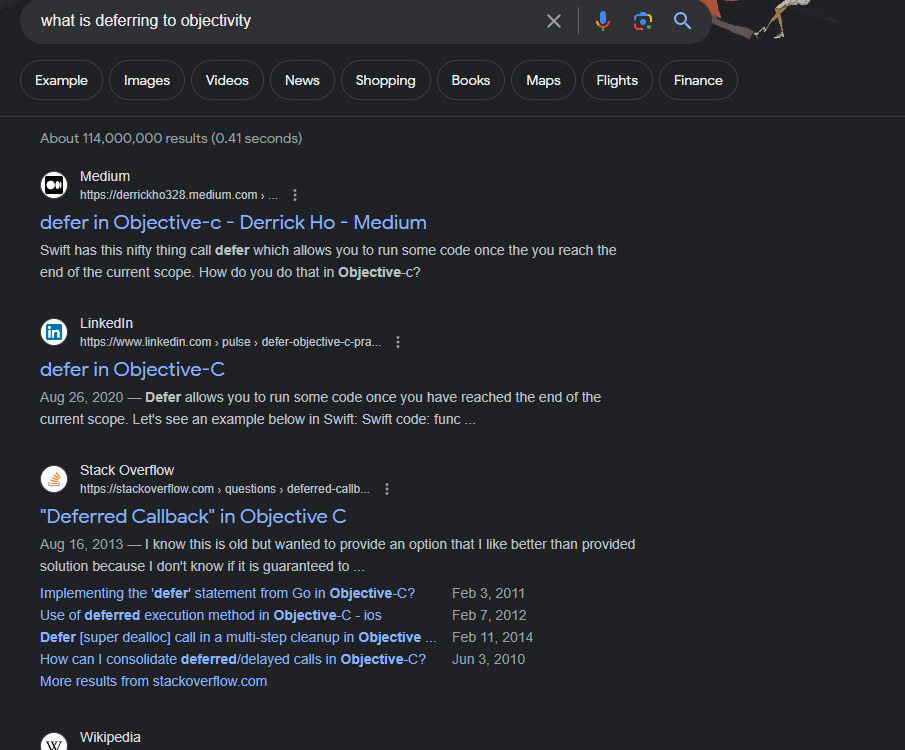This screenshot has height=750, width=905.
Task: Switch to the Finance tab
Action: (x=698, y=80)
